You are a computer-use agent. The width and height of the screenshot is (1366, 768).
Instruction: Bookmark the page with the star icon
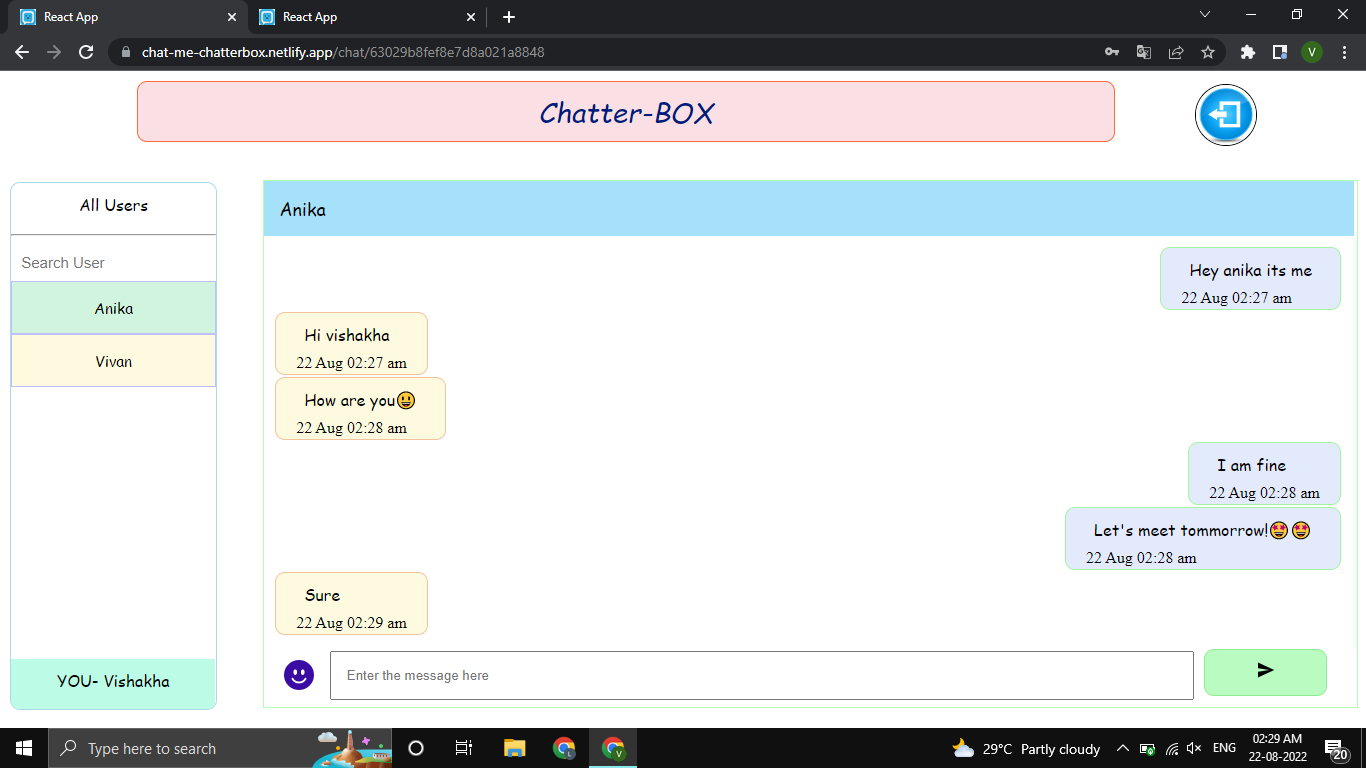(1209, 51)
